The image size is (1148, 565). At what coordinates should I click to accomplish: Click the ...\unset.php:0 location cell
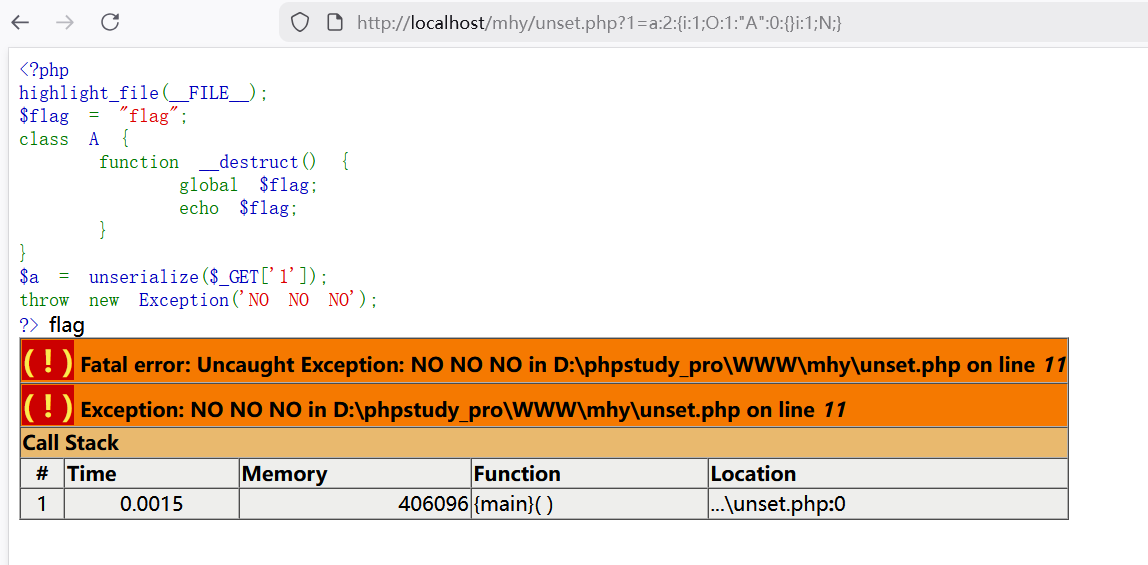(887, 504)
